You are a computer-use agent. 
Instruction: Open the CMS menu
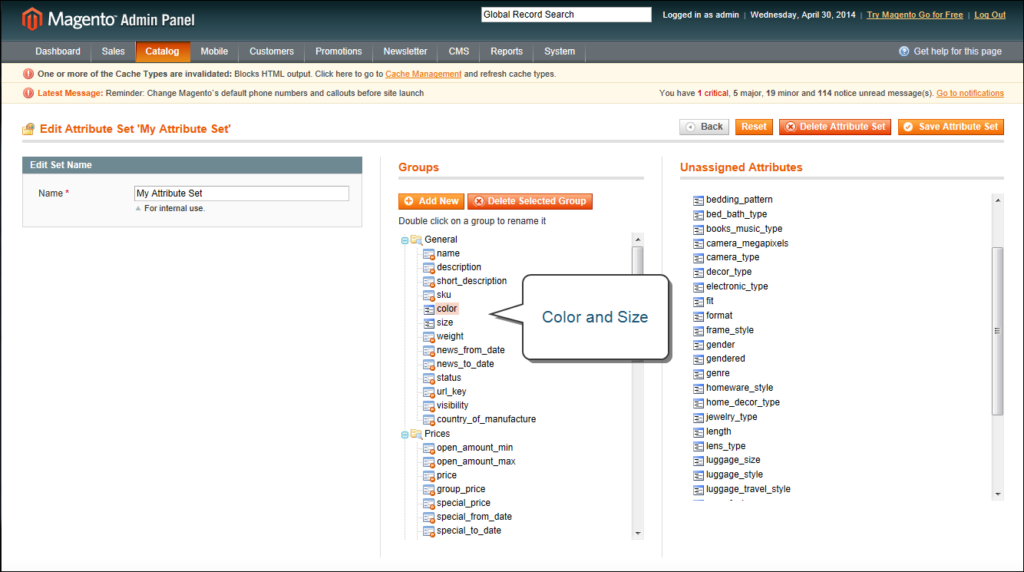coord(458,51)
